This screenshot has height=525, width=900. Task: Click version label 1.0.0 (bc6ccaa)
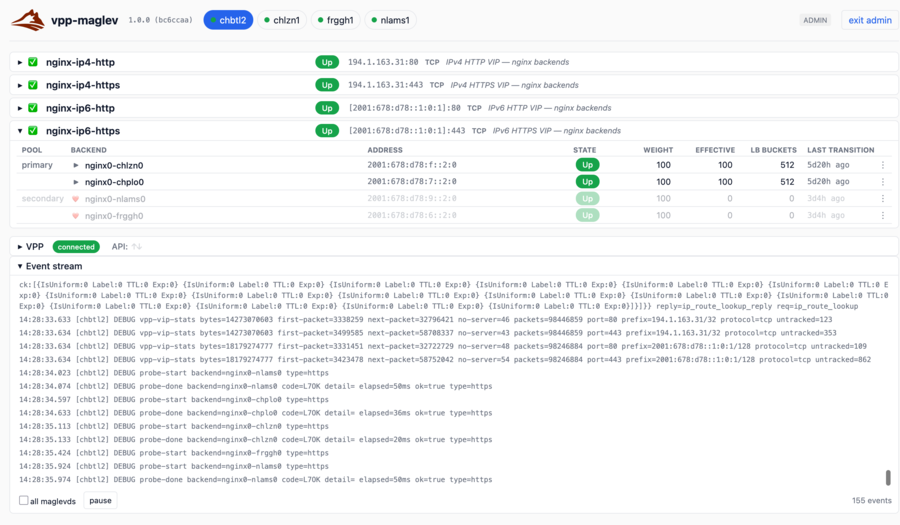click(x=160, y=20)
